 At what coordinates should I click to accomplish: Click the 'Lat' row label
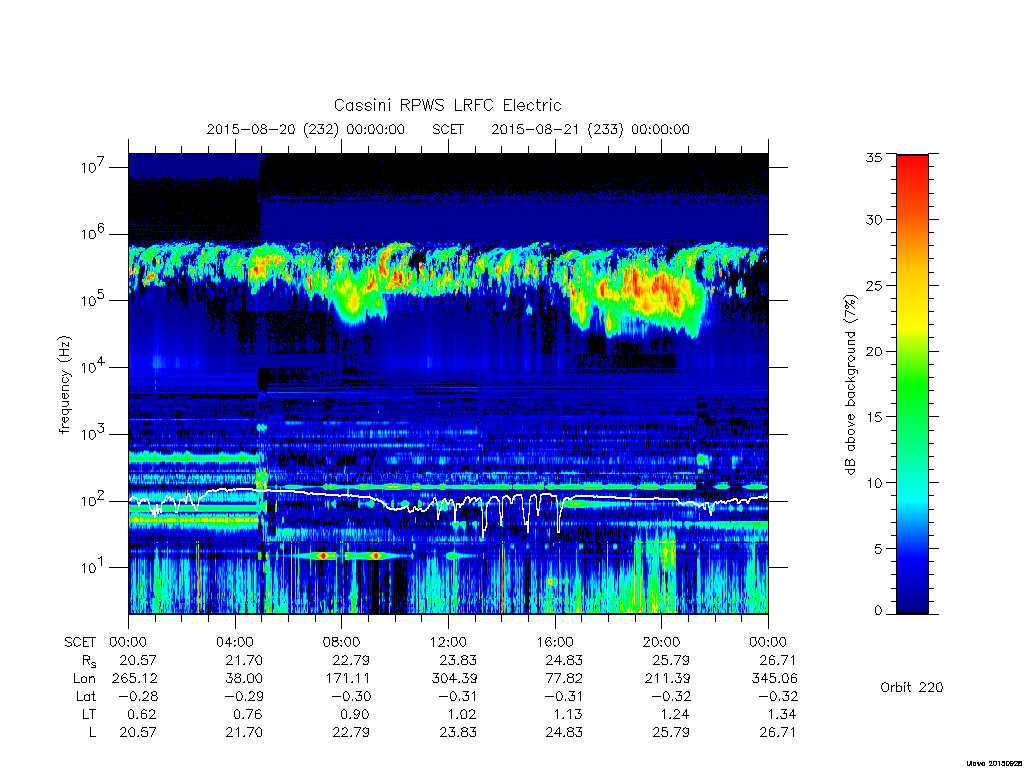coord(86,696)
